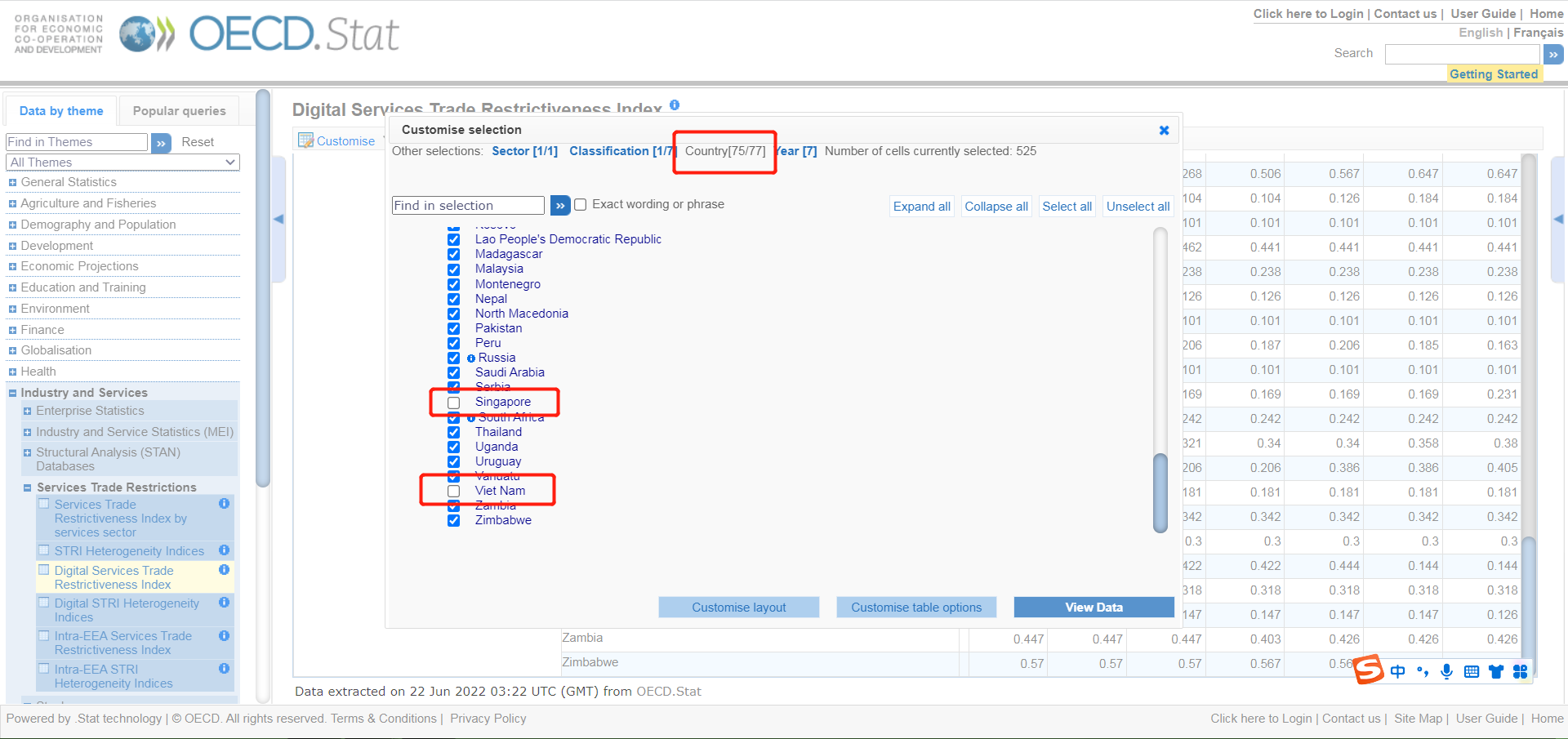Screen dimensions: 1568x739
Task: Open the Year [7] selection tab
Action: (795, 151)
